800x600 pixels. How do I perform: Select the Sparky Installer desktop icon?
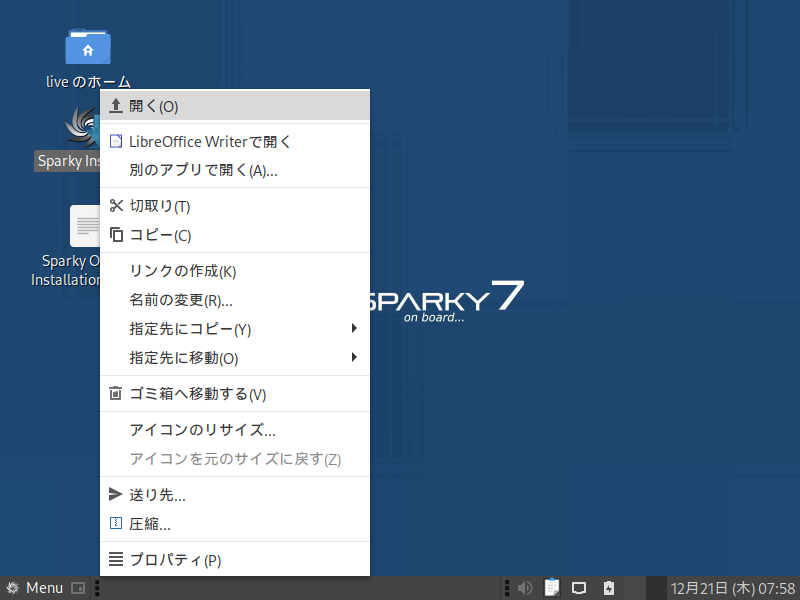pos(82,128)
